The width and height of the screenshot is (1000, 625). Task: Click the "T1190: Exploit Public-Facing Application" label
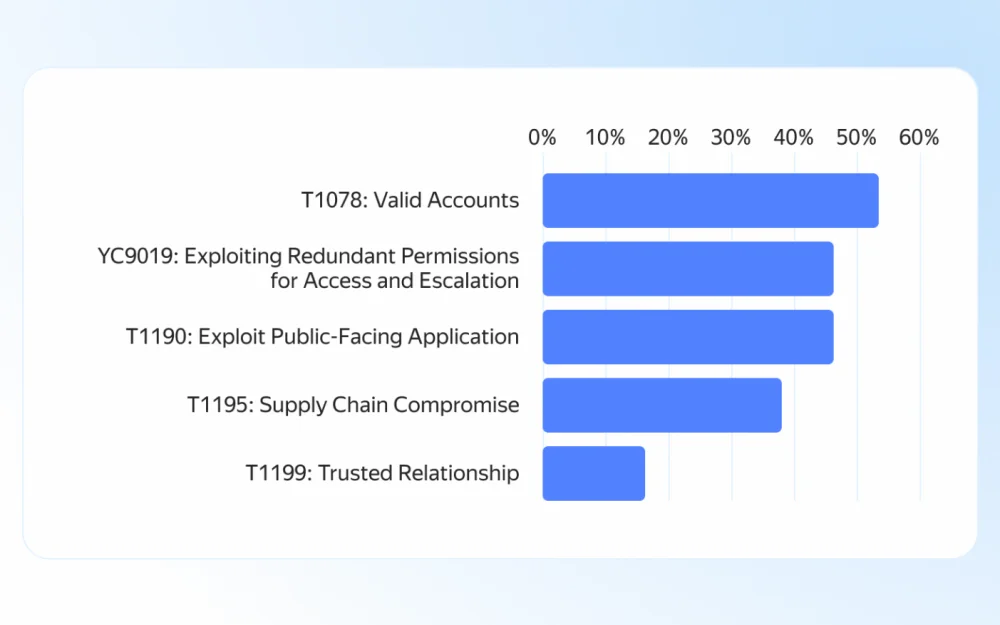tap(322, 337)
